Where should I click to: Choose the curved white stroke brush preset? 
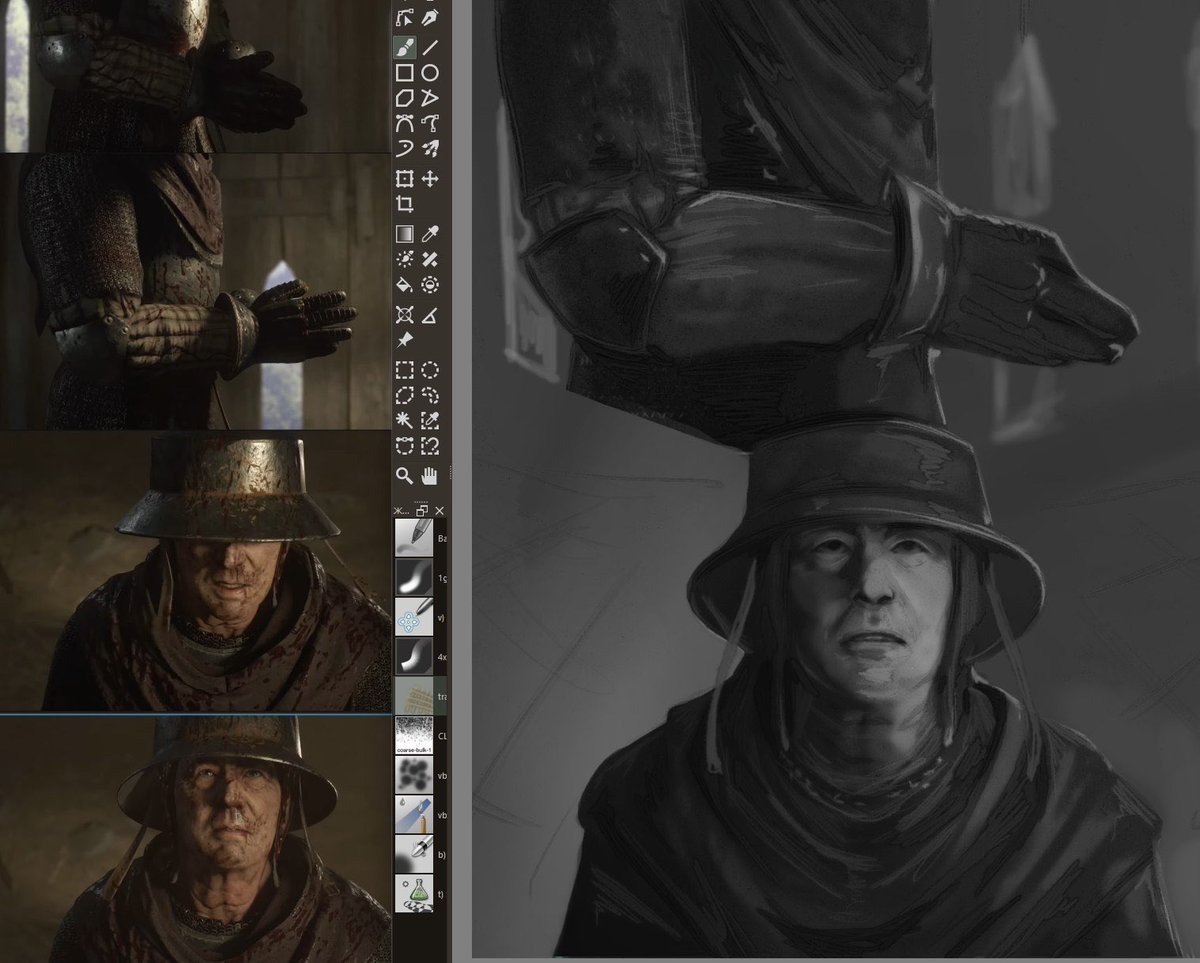414,656
